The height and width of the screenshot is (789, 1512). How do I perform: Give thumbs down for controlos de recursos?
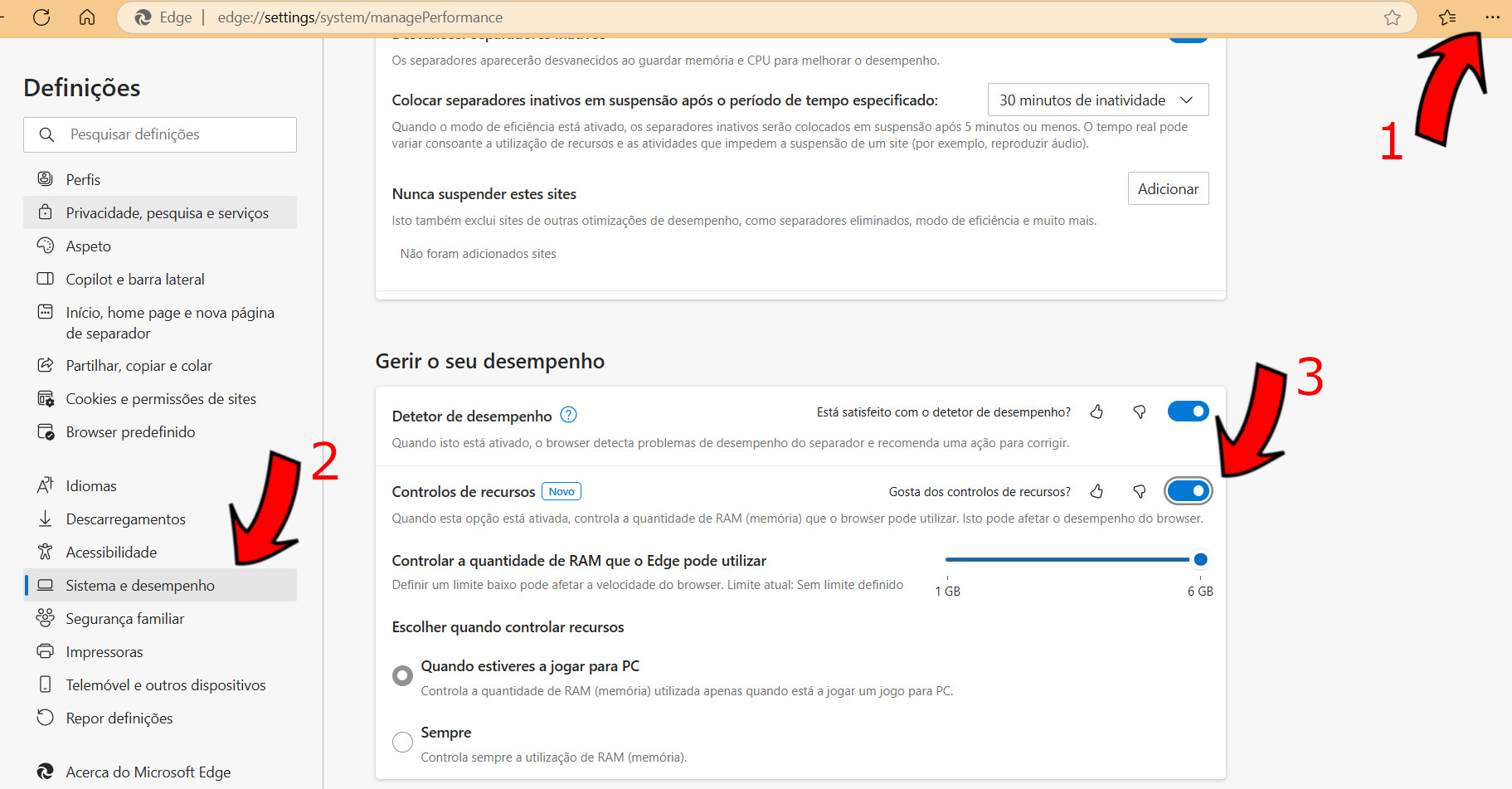pos(1140,491)
